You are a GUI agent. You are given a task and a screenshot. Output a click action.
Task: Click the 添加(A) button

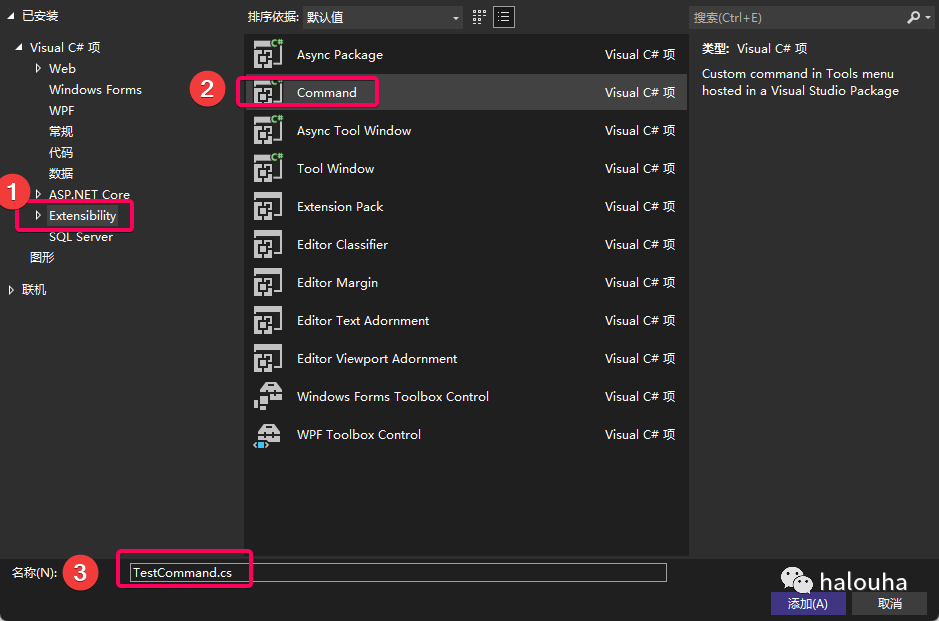(808, 604)
